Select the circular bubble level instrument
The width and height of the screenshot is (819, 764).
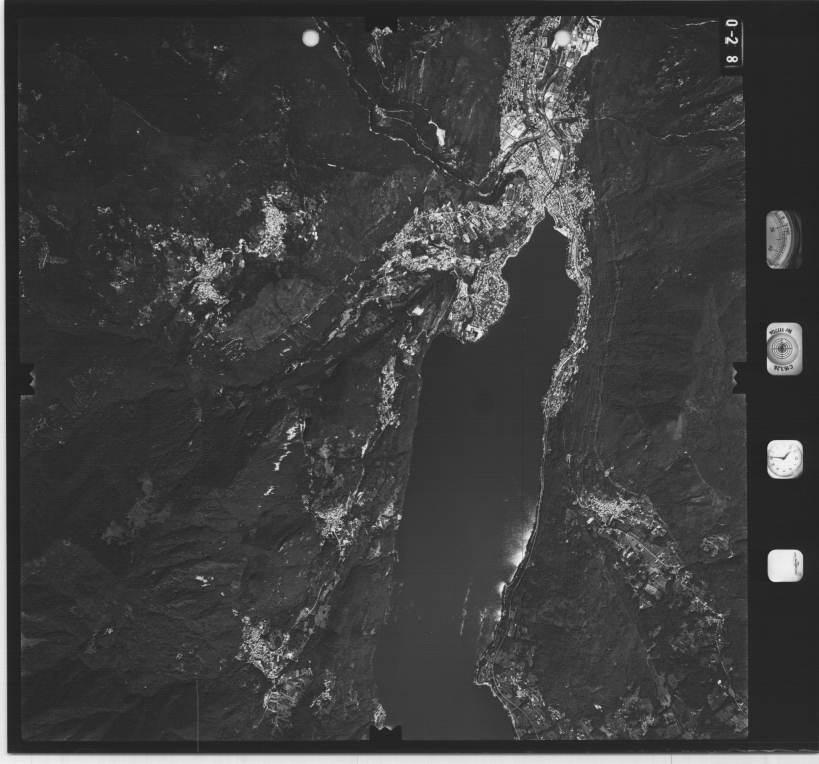coord(784,349)
